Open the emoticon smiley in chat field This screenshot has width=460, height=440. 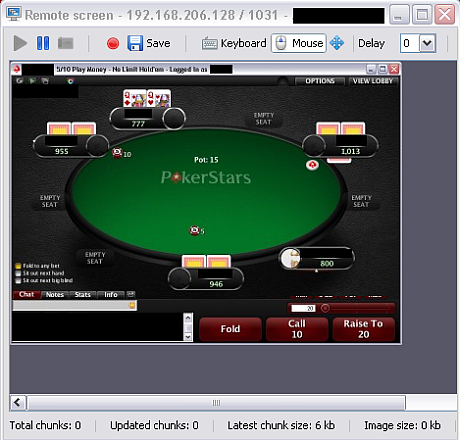click(x=132, y=305)
